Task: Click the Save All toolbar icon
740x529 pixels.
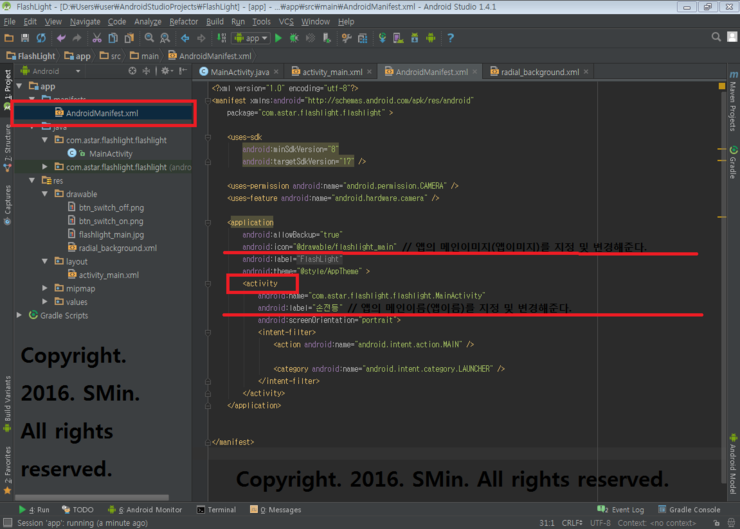Action: 25,38
